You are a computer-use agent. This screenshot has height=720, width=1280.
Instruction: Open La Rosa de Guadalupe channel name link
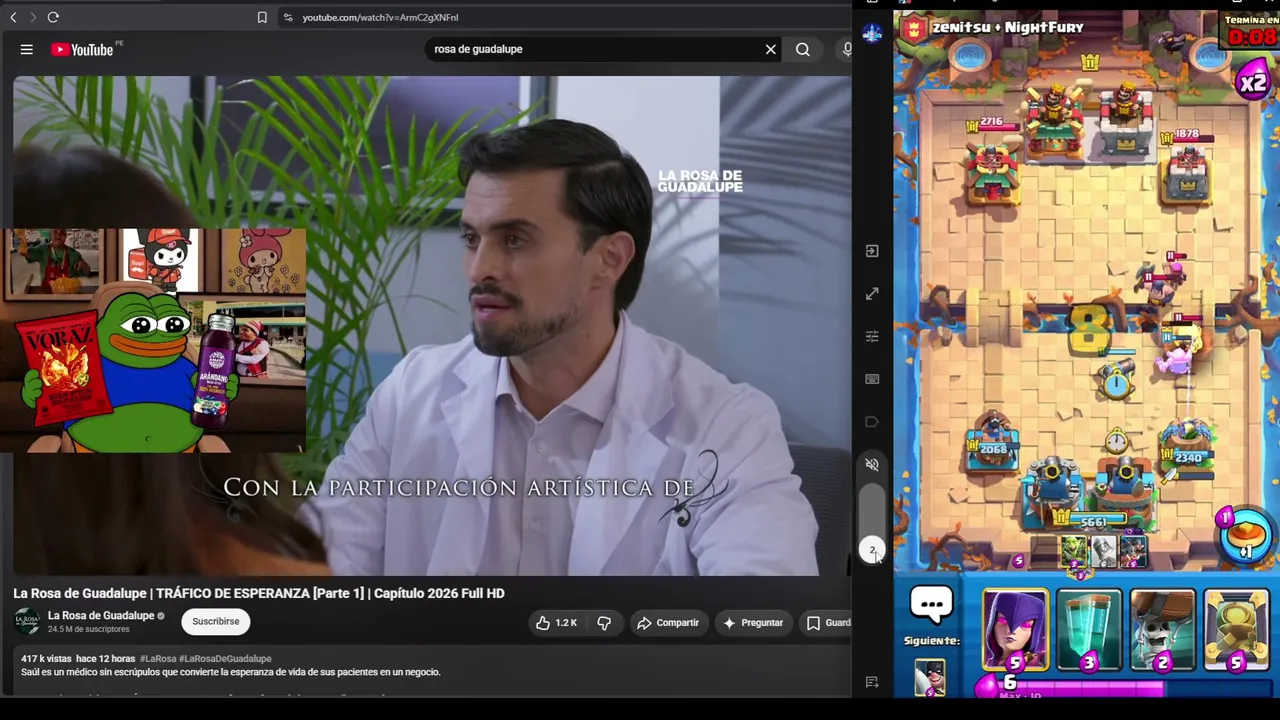pos(101,615)
